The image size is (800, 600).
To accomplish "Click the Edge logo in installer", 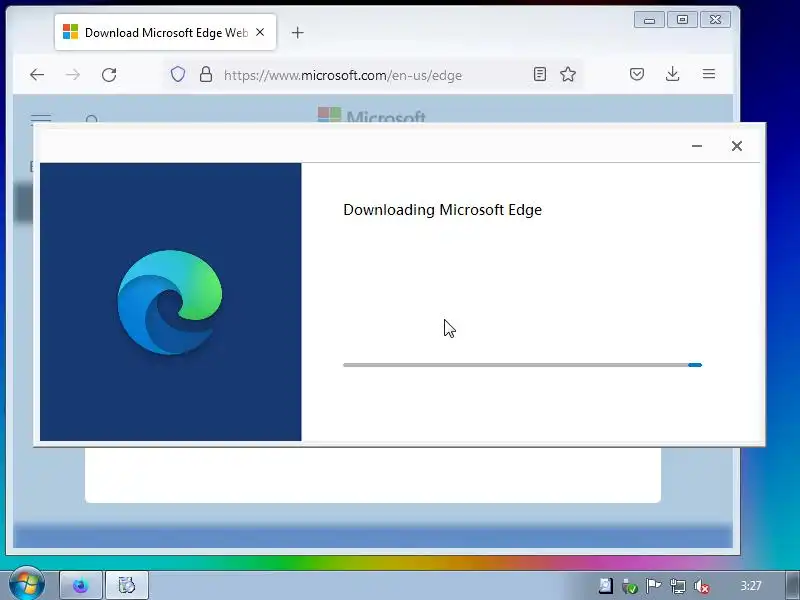I will click(170, 302).
